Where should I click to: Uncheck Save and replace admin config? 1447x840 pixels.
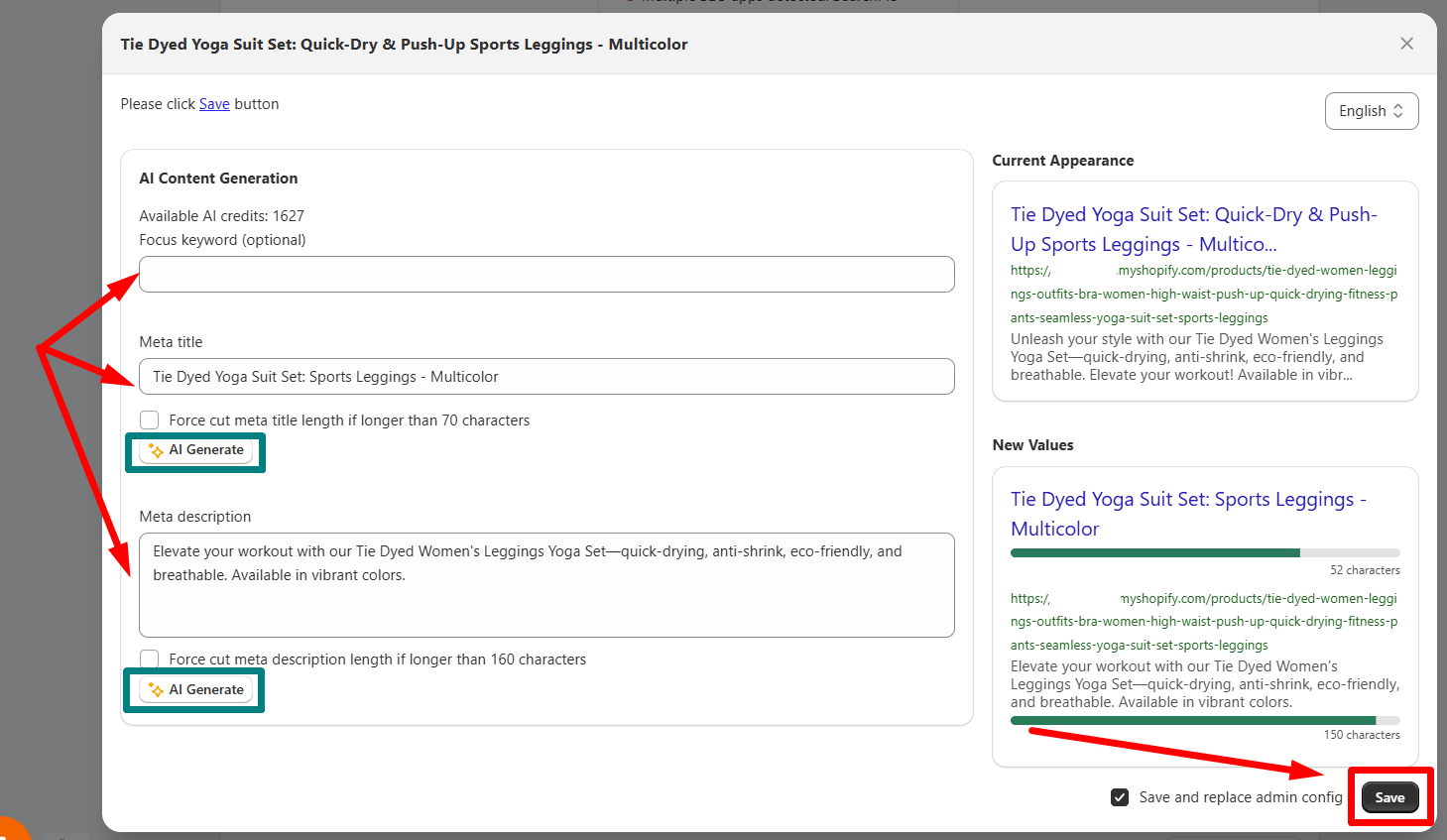(x=1120, y=797)
